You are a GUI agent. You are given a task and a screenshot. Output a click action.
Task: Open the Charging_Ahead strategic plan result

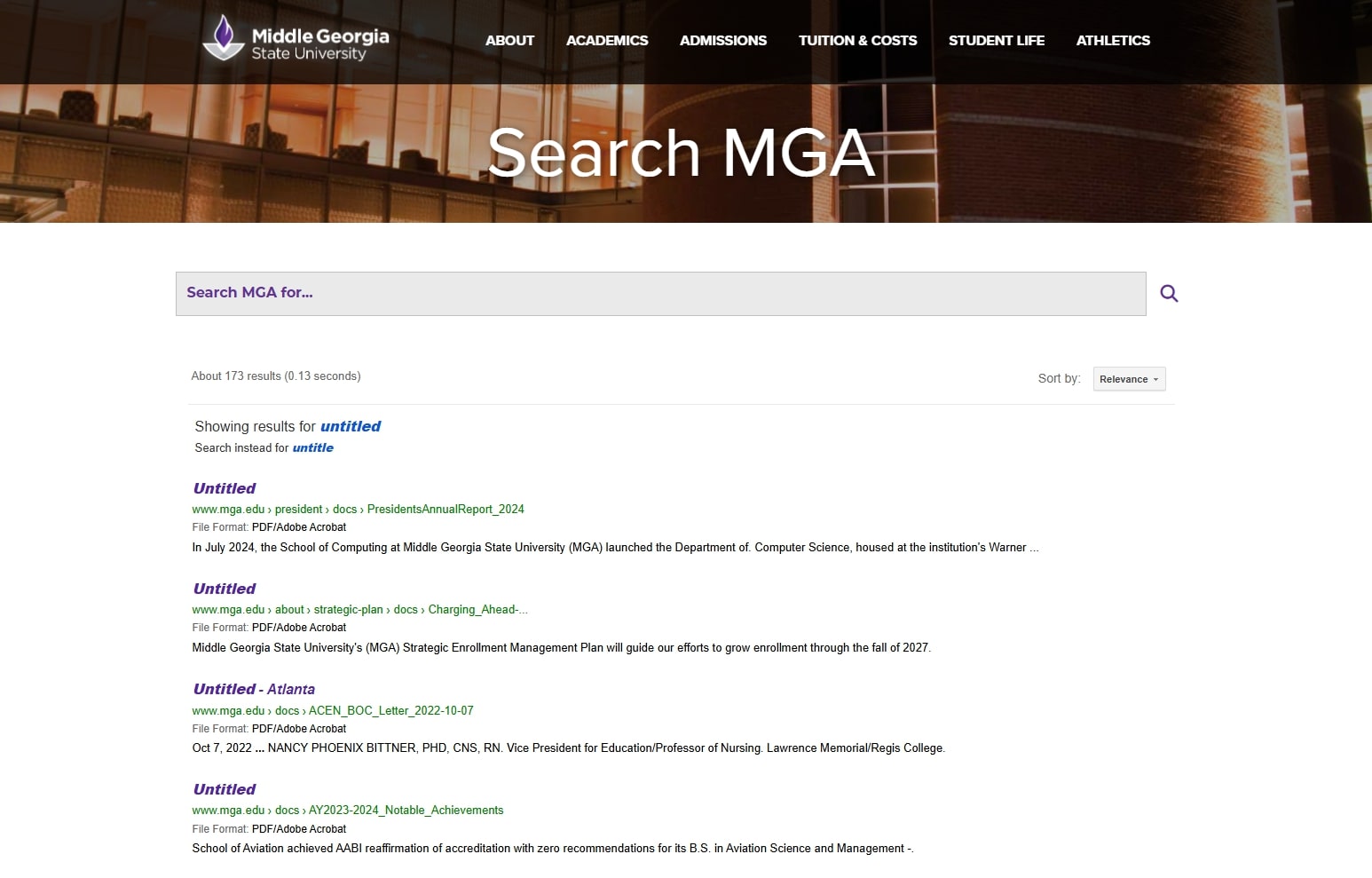pos(224,589)
